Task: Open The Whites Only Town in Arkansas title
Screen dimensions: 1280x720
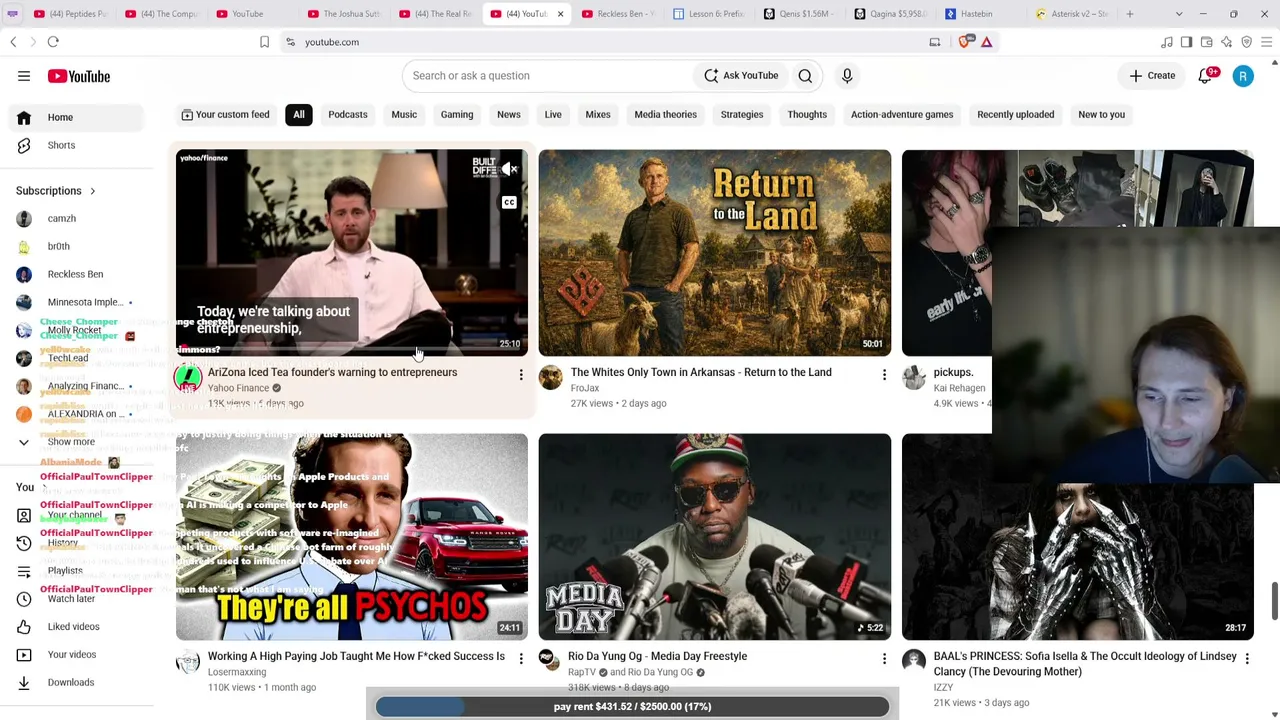Action: coord(701,372)
